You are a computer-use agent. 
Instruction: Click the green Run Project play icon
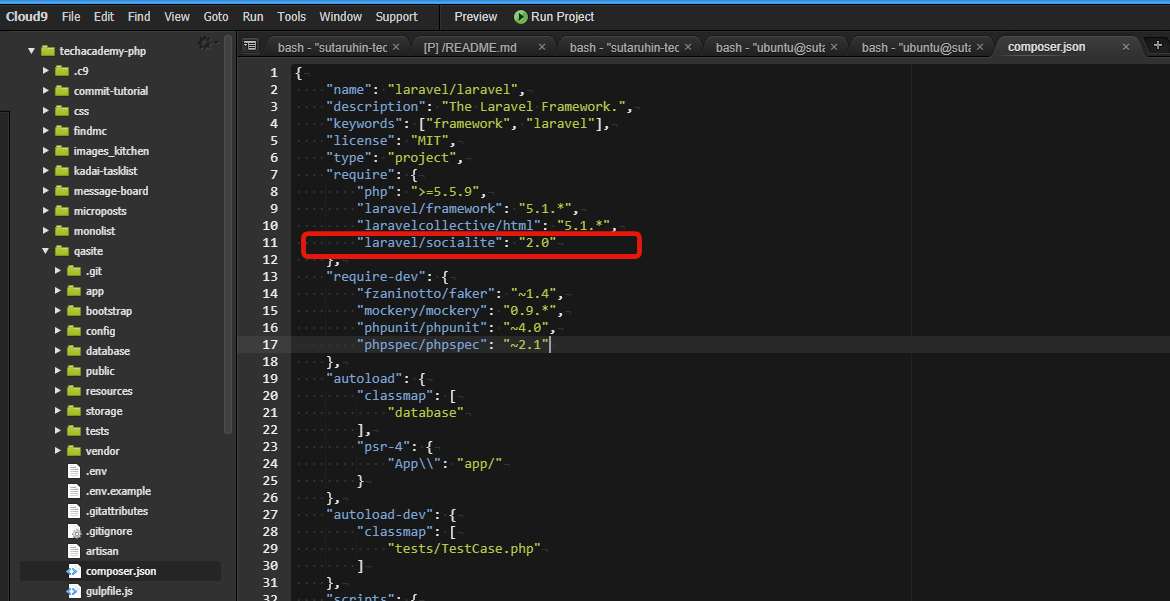point(521,16)
